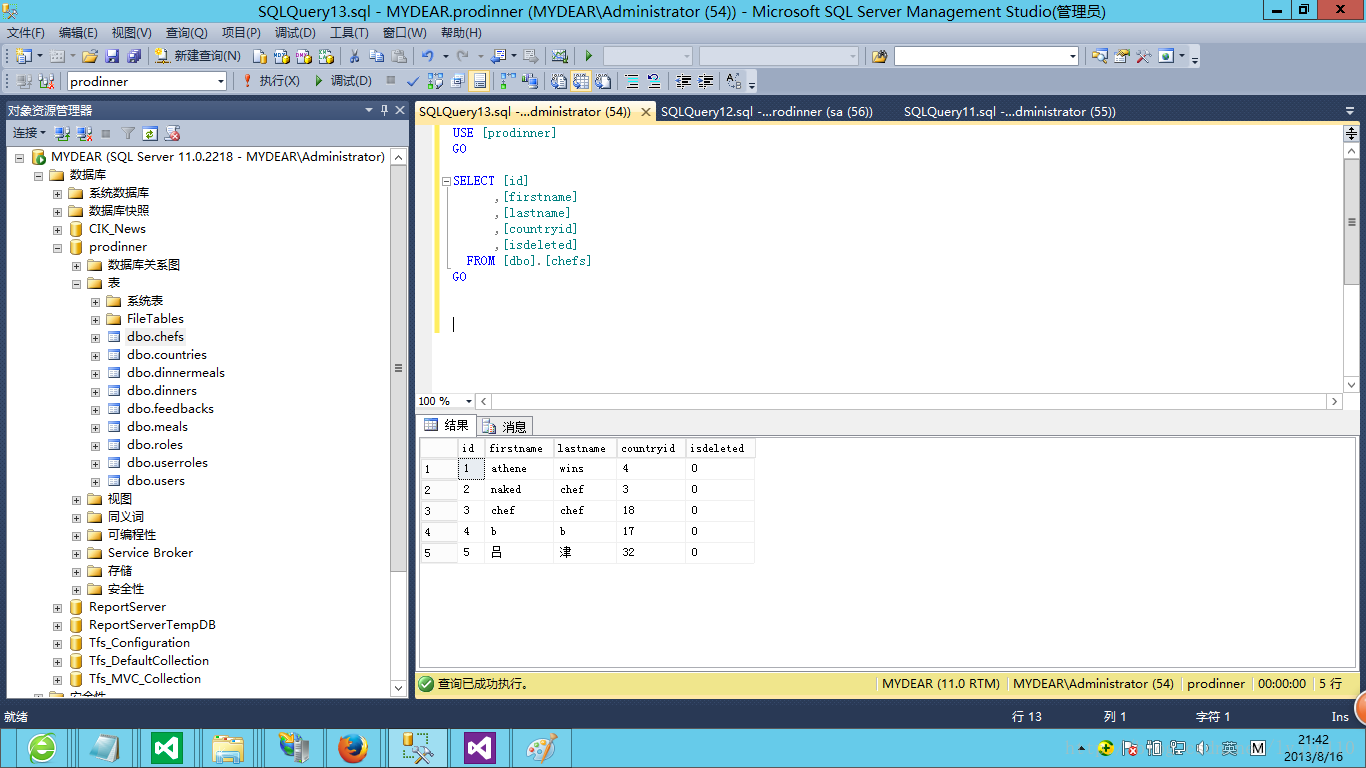Open the 工具(T) menu
Image resolution: width=1366 pixels, height=768 pixels.
pos(349,33)
